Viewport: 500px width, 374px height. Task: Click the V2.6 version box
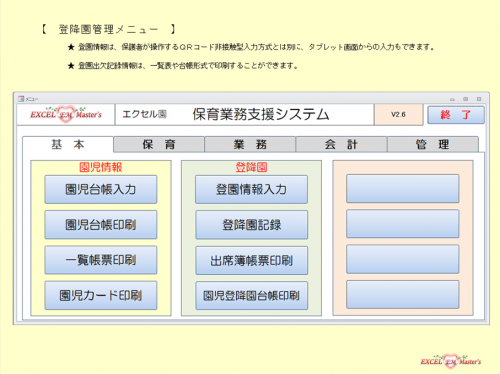398,115
